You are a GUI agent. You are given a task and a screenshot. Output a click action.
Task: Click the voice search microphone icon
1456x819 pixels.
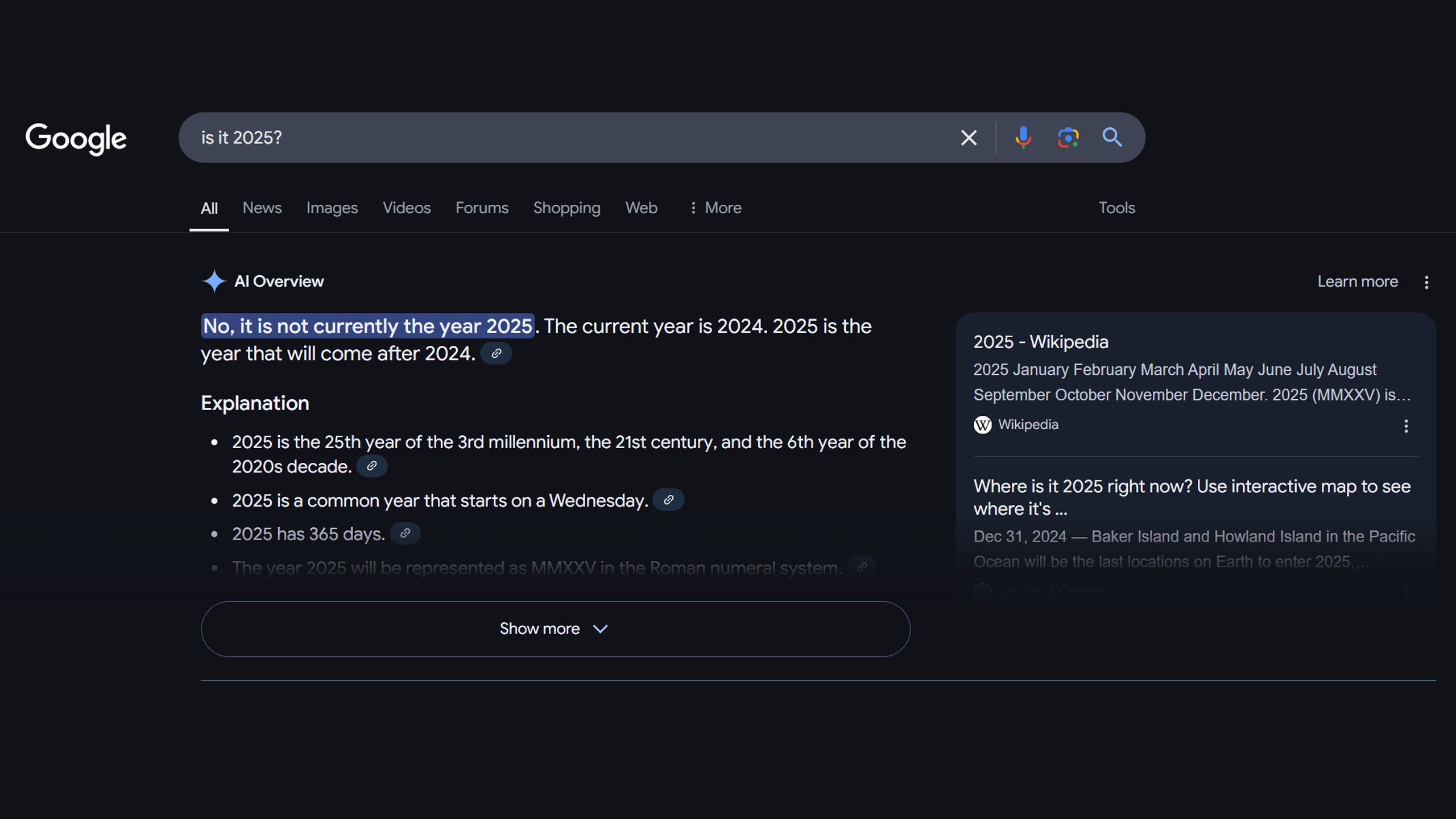pyautogui.click(x=1023, y=137)
